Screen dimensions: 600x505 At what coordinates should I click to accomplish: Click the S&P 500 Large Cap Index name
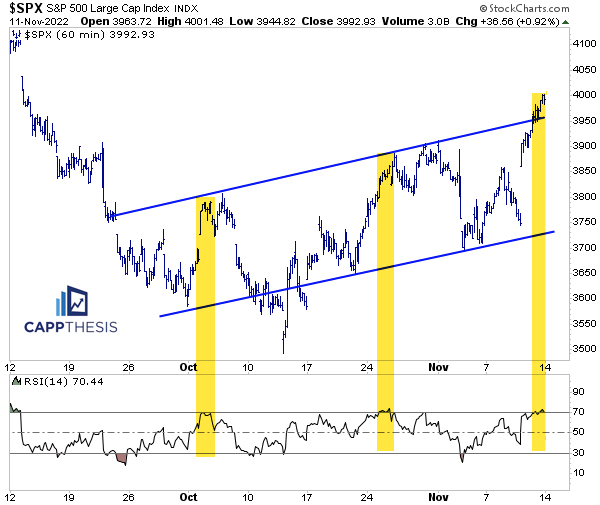pos(108,8)
